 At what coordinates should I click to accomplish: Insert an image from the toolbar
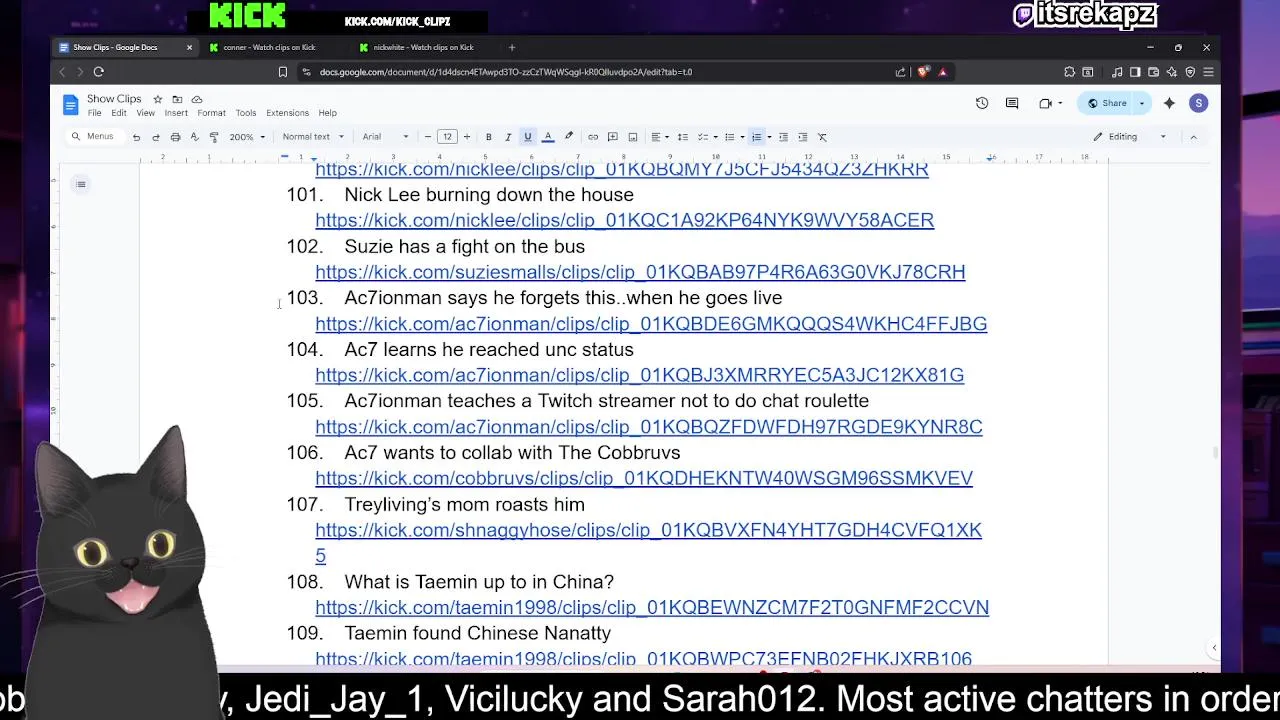point(632,137)
